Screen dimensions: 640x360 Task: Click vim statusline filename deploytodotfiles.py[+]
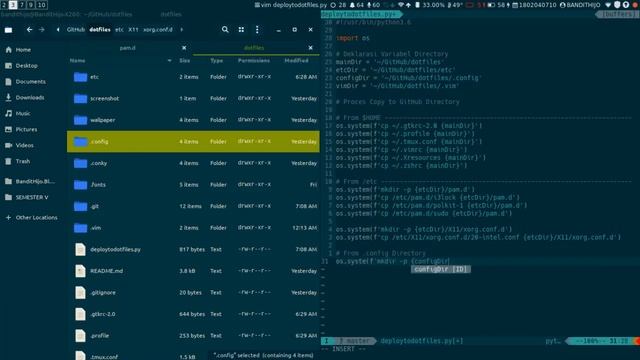(422, 341)
